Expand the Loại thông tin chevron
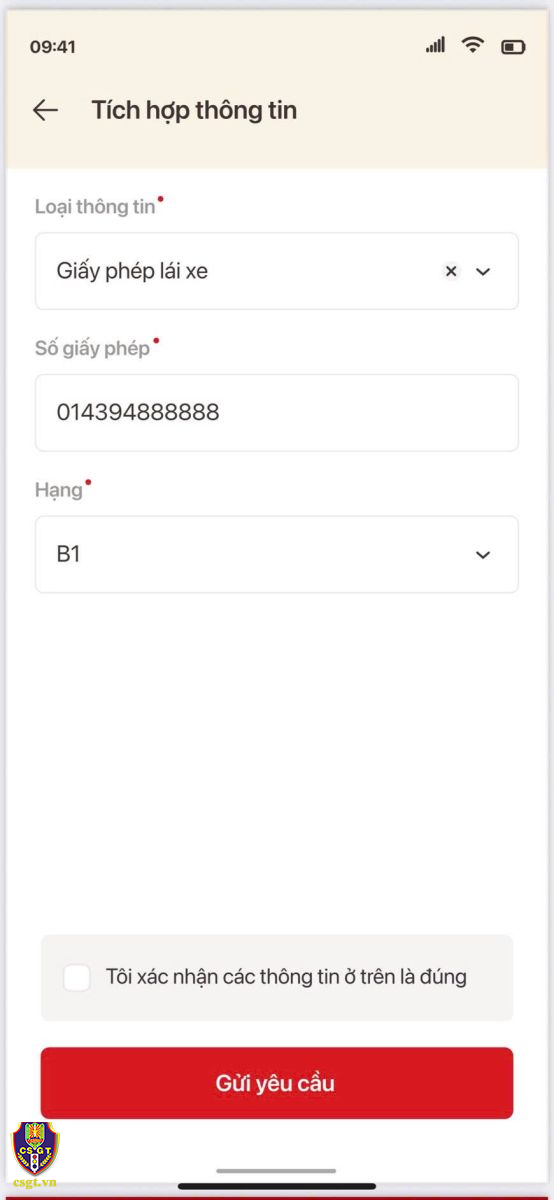 (x=483, y=271)
